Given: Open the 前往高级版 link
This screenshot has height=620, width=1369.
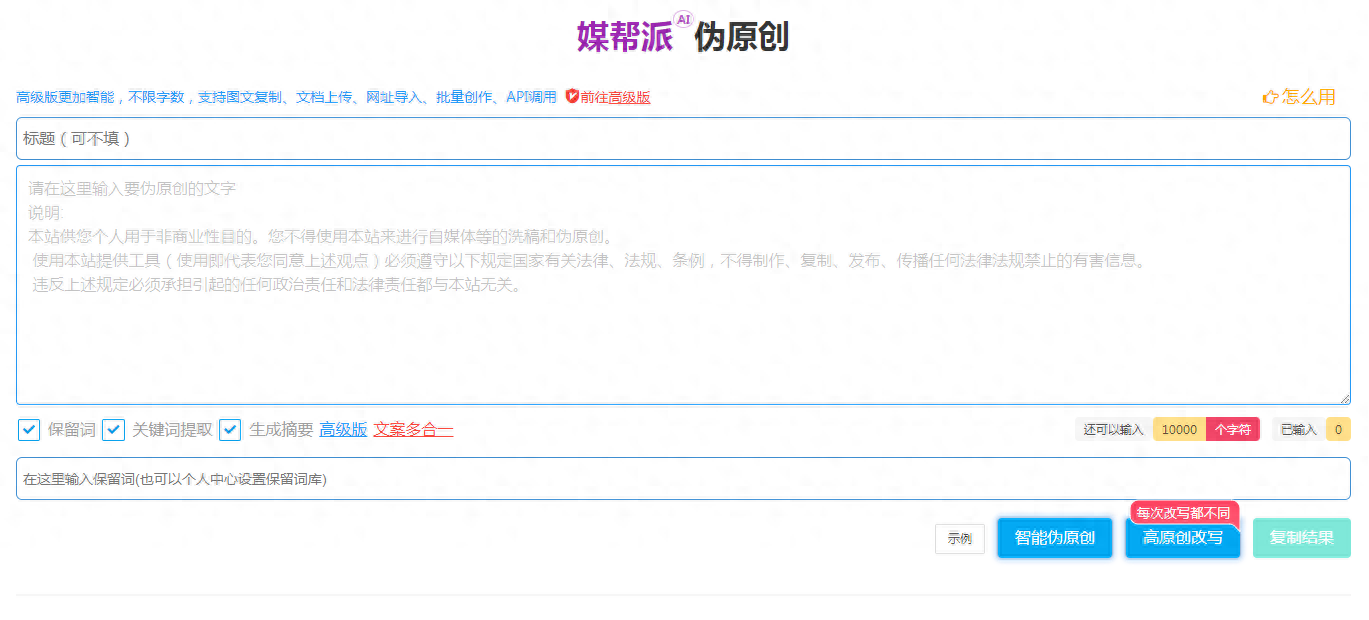Looking at the screenshot, I should (615, 97).
